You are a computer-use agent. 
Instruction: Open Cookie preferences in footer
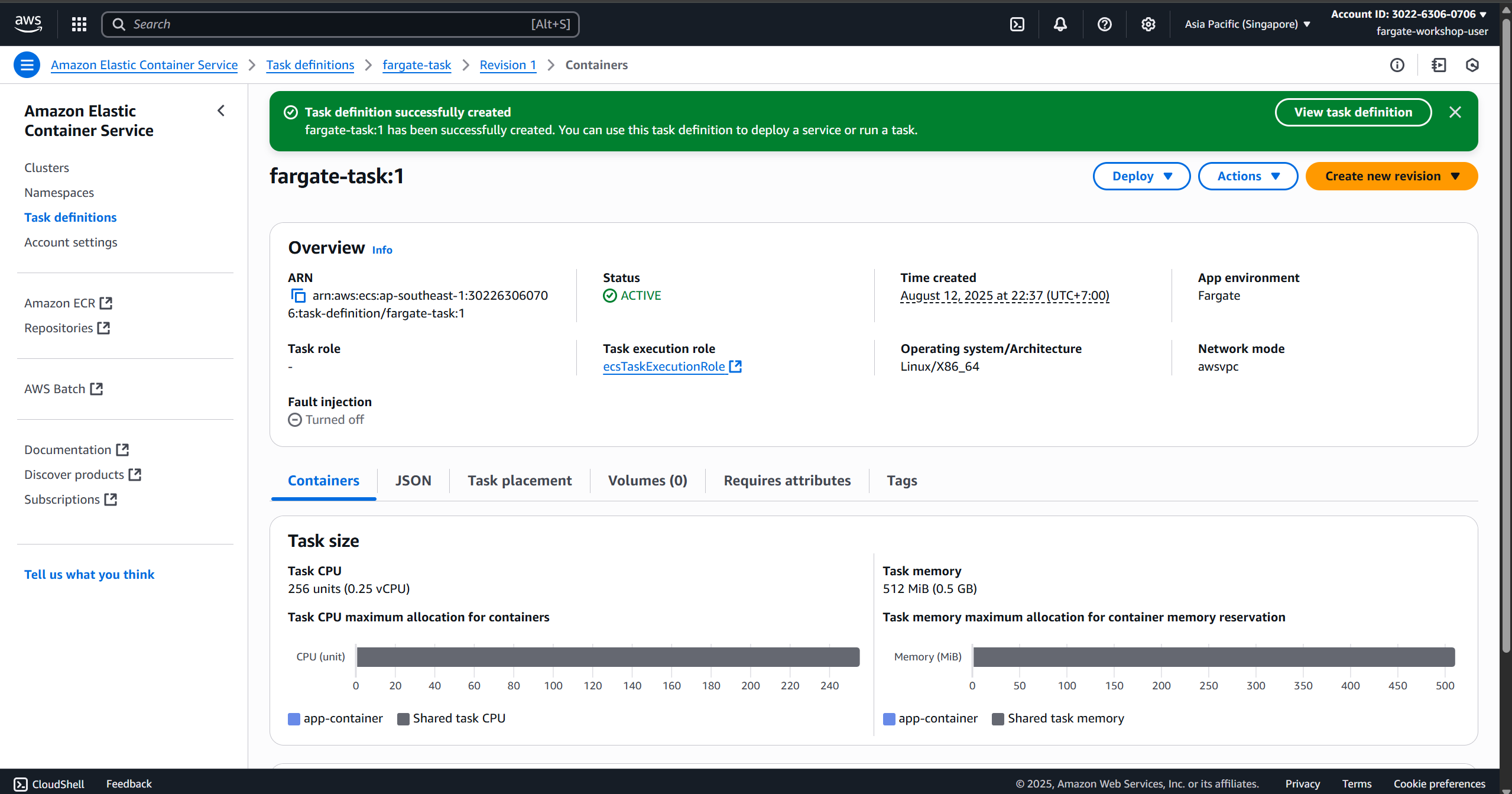click(1439, 784)
